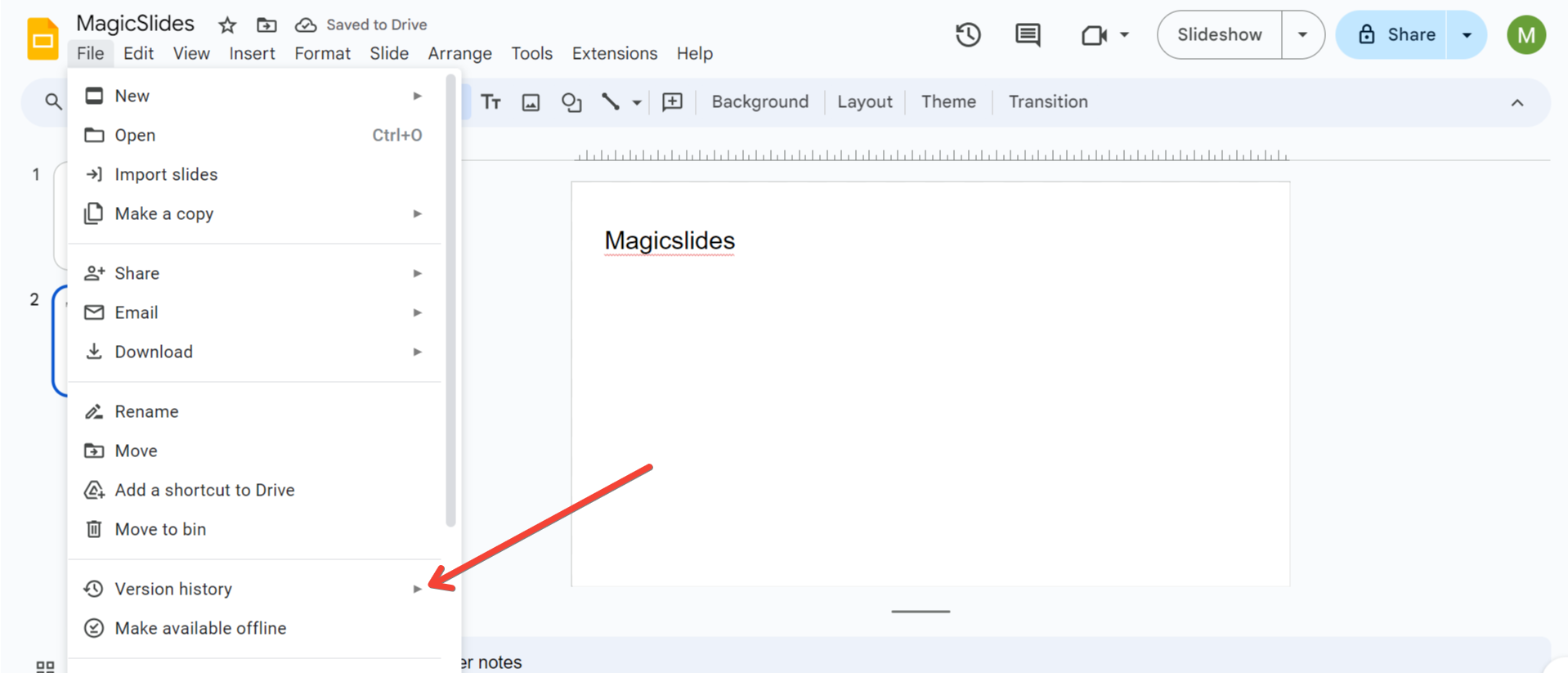This screenshot has width=1568, height=673.
Task: Expand Make a copy submenu
Action: [x=255, y=213]
